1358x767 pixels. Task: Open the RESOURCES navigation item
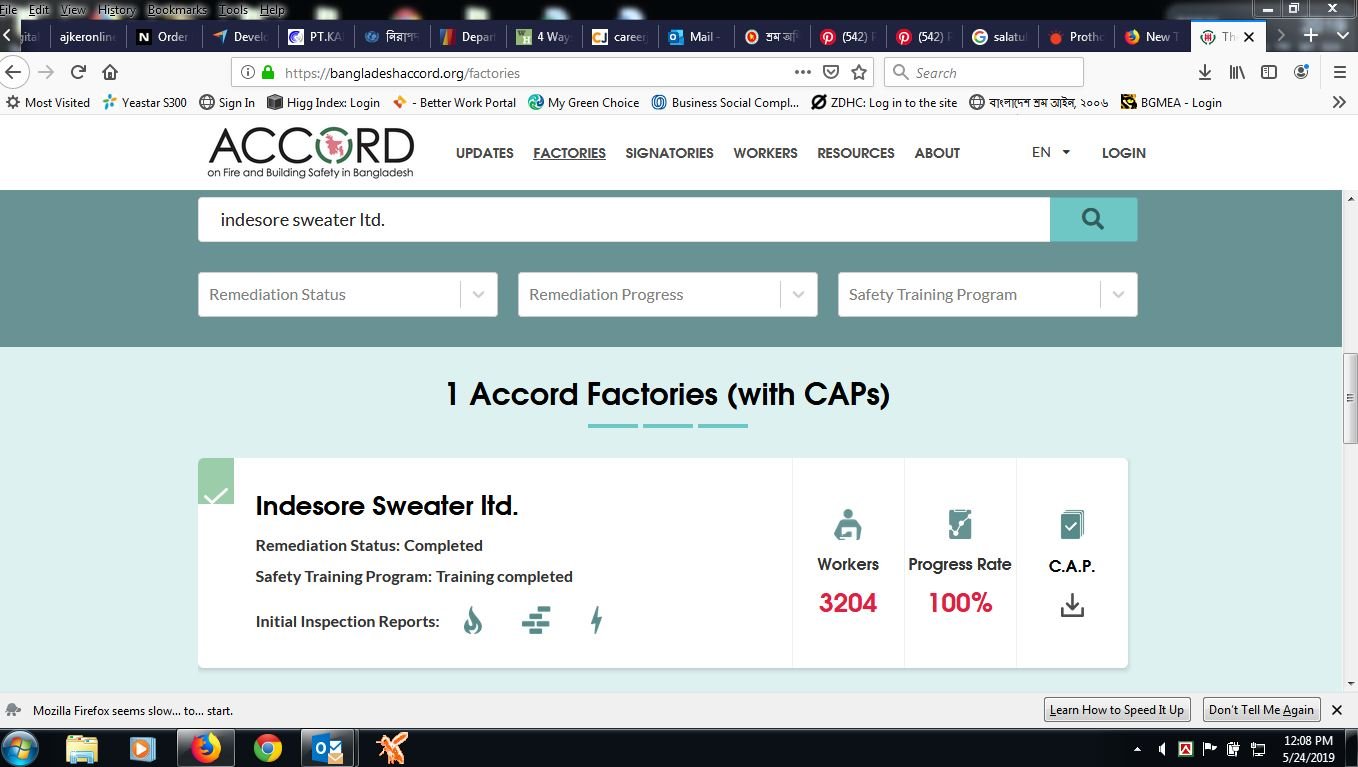(x=856, y=153)
